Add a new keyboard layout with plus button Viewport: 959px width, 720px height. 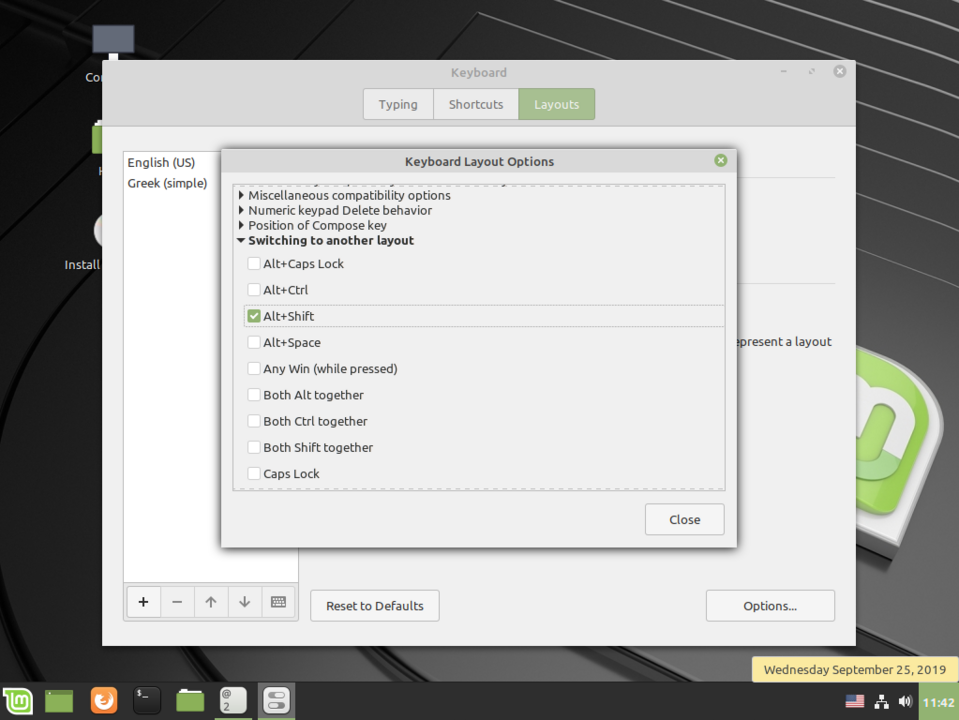144,602
